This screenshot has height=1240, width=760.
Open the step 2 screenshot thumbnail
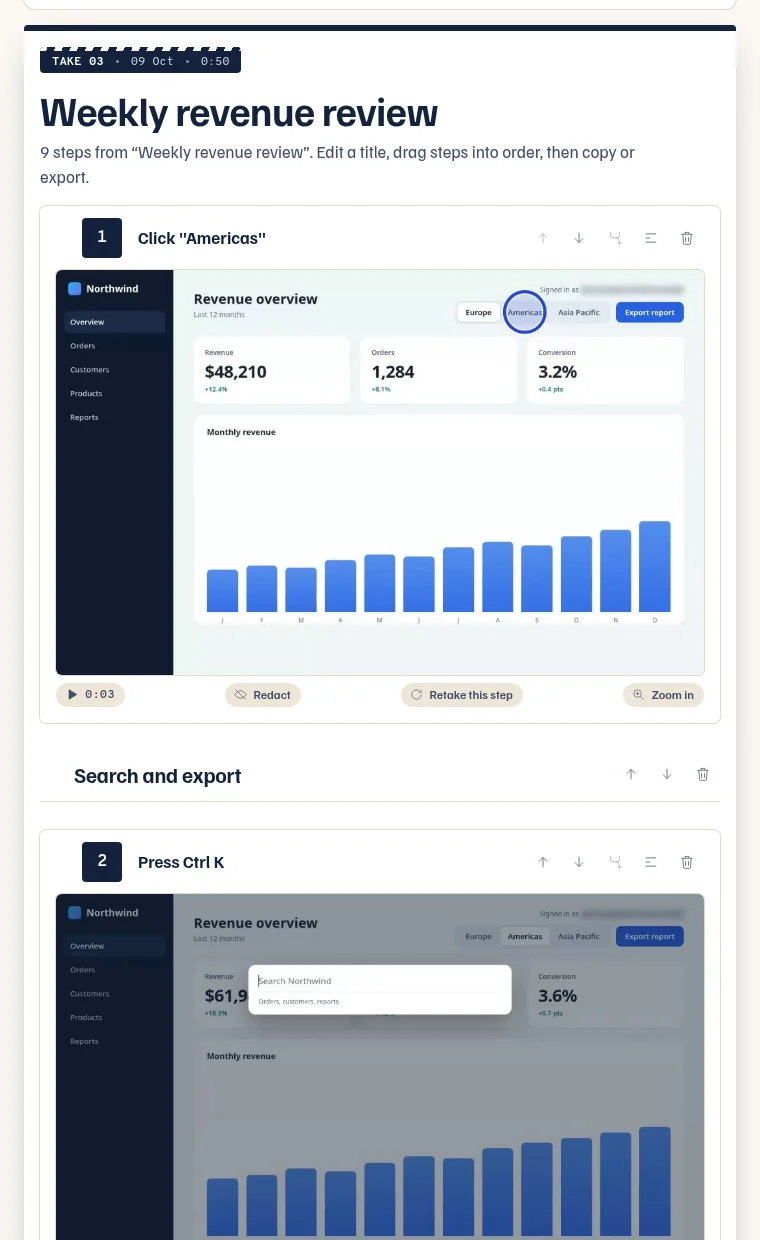pos(380,1066)
